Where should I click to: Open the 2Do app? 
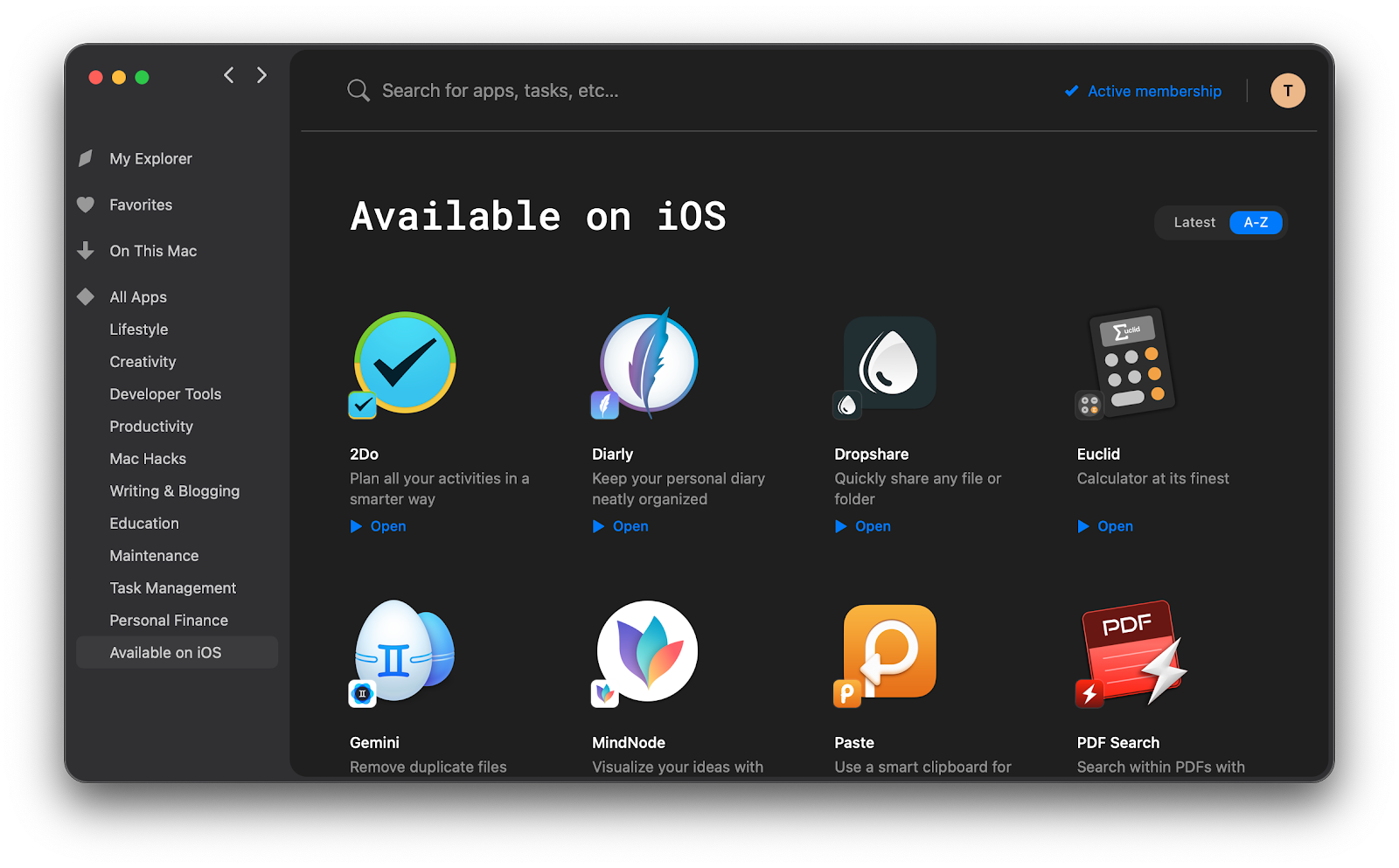click(x=379, y=526)
